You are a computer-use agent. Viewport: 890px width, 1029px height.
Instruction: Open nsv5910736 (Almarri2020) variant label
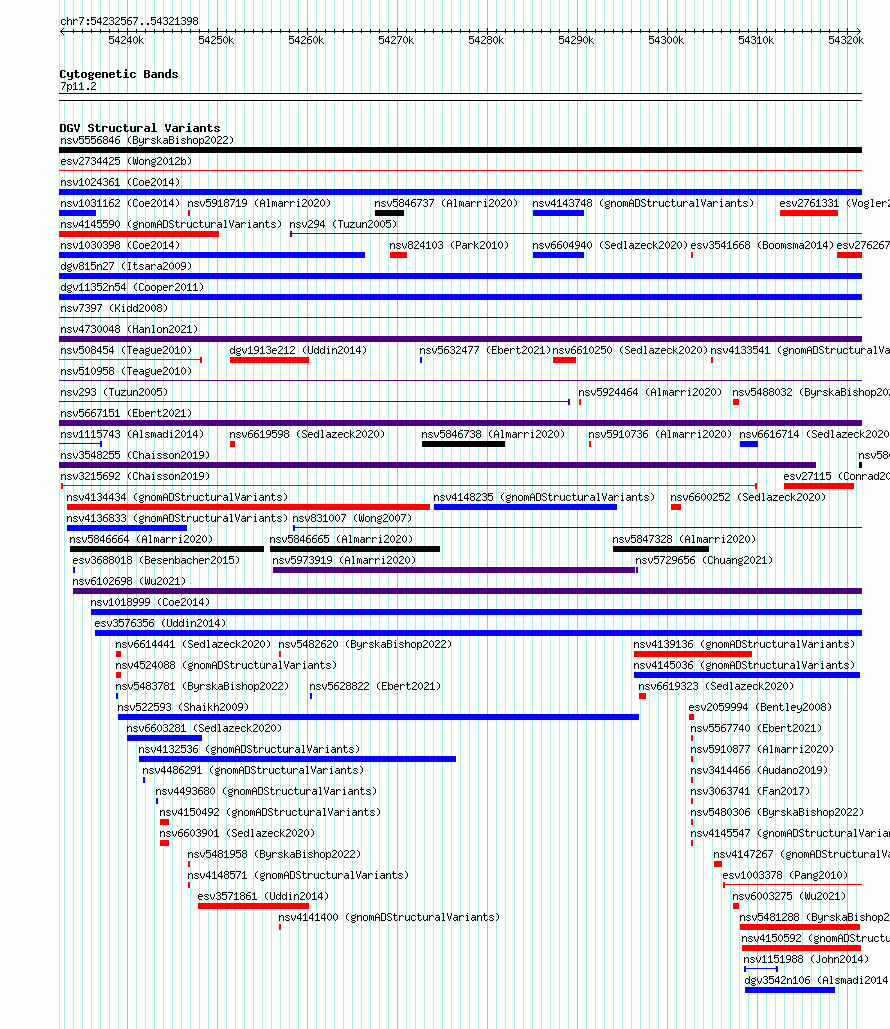click(x=660, y=434)
